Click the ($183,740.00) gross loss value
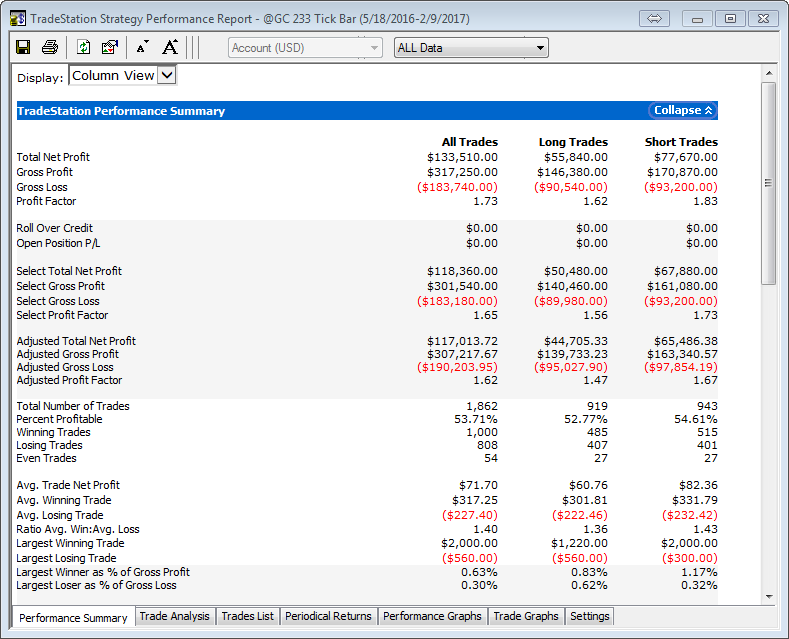The width and height of the screenshot is (789, 639). pos(457,187)
